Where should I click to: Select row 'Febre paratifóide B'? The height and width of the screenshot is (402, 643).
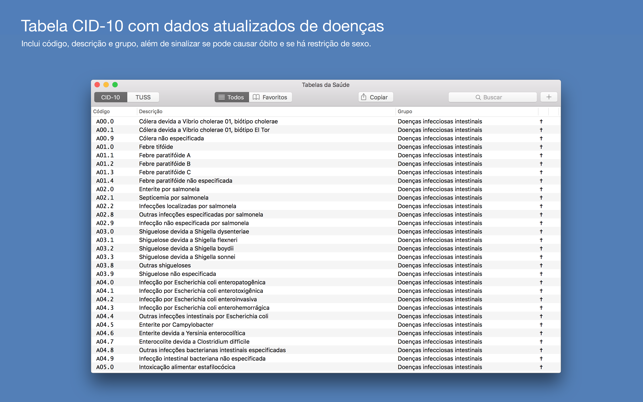coord(326,164)
